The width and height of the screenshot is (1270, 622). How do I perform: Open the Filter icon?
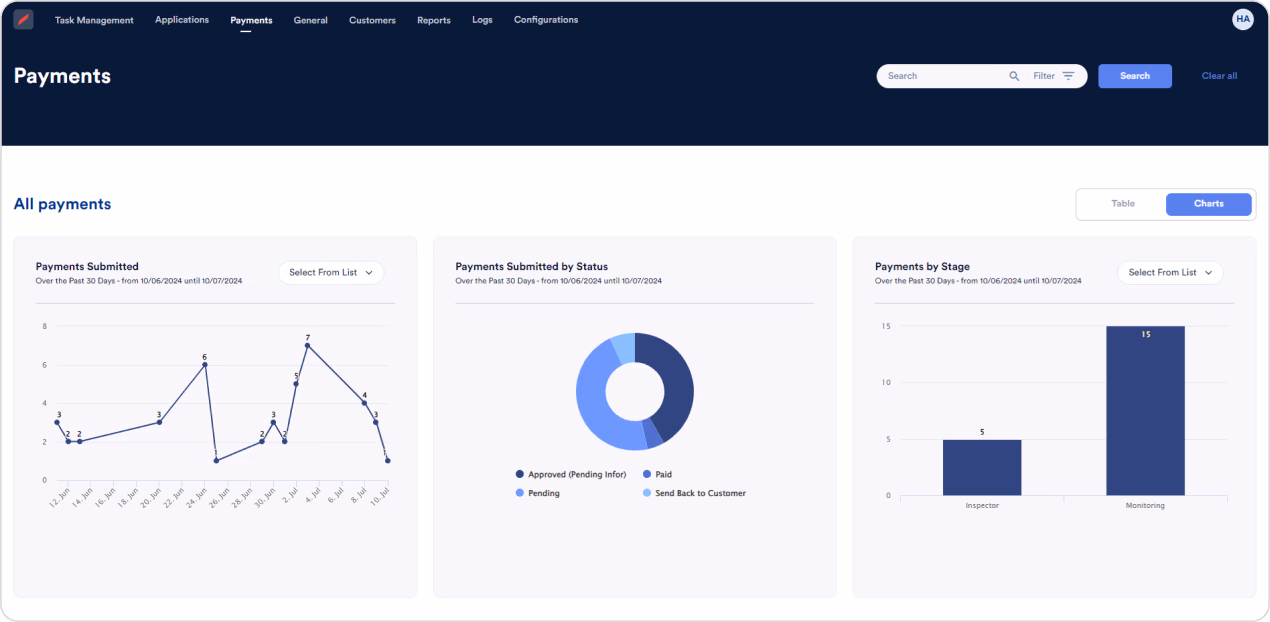(x=1069, y=76)
